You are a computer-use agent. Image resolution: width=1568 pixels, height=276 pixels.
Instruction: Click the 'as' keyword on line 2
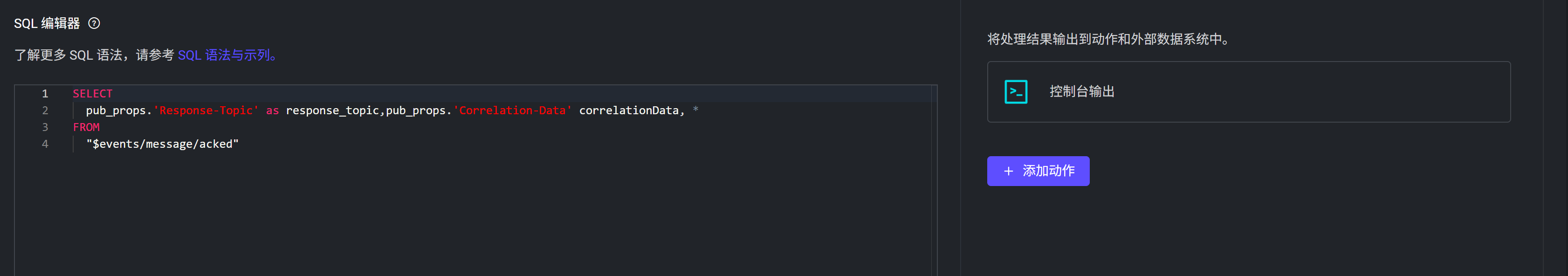272,111
